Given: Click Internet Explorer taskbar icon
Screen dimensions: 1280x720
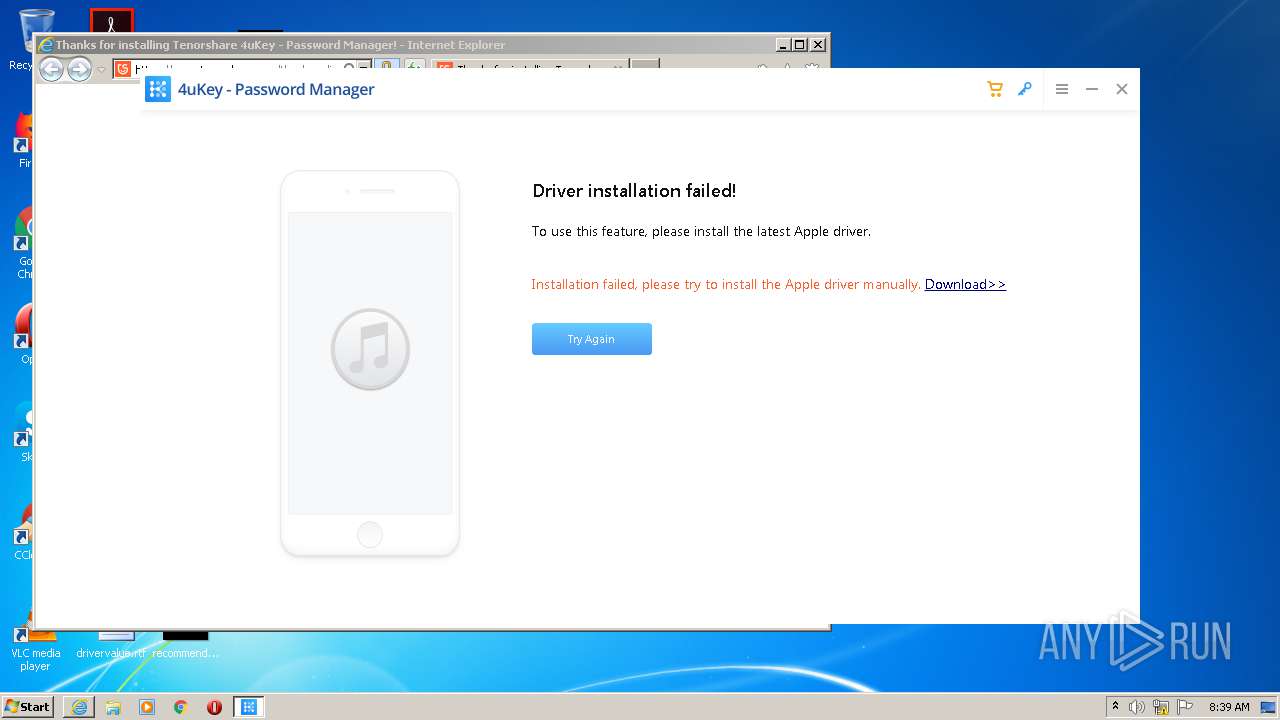Looking at the screenshot, I should coord(79,707).
